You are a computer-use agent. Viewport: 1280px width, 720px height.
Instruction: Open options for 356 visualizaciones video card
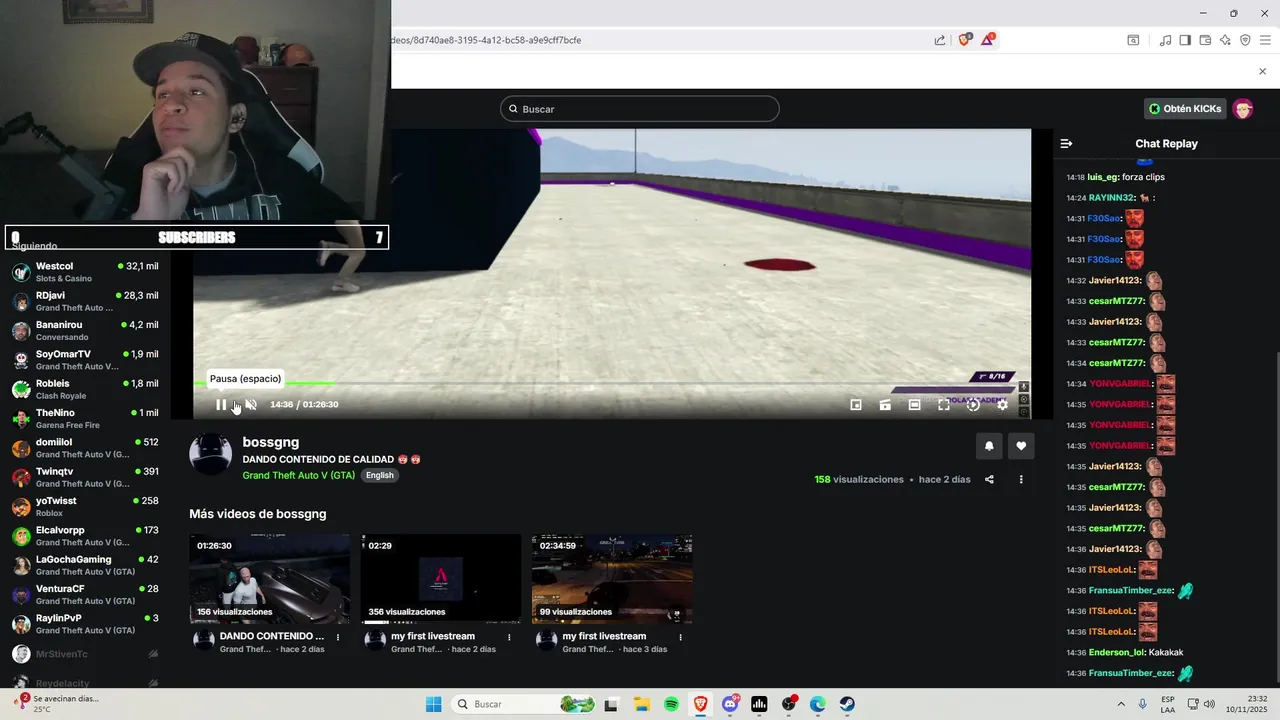[x=509, y=637]
